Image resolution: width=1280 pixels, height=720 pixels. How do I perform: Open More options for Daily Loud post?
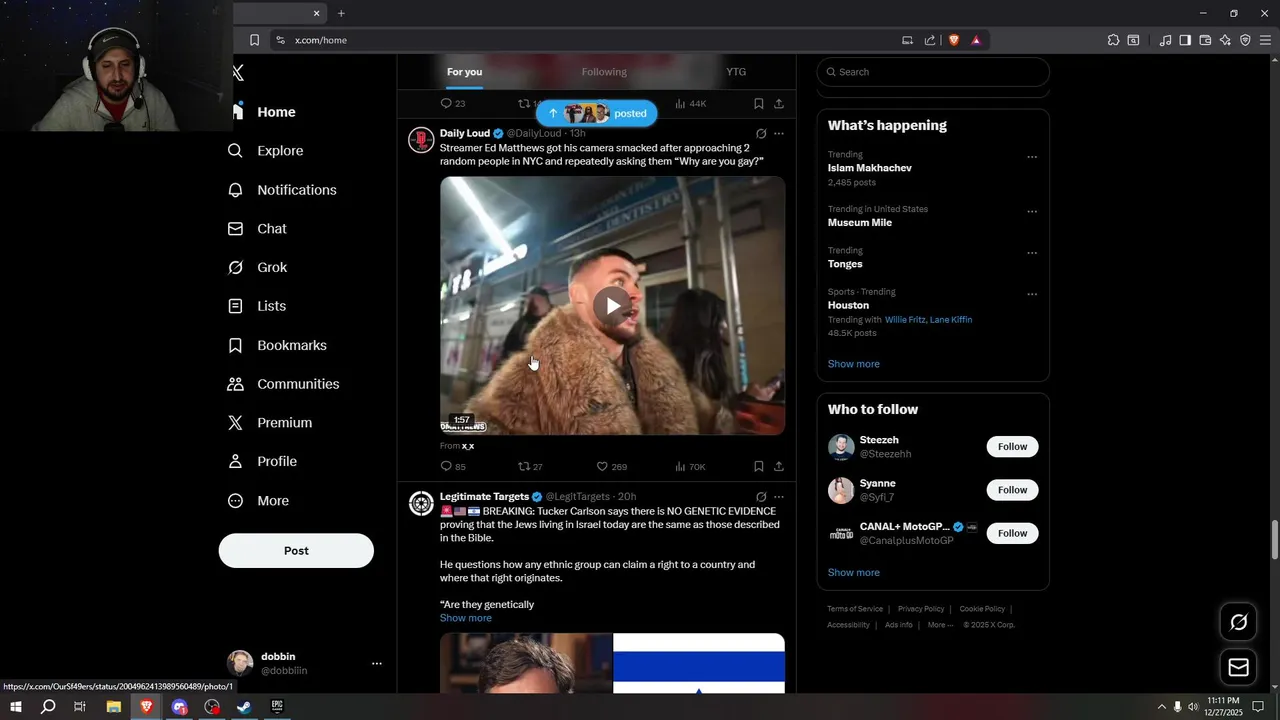point(779,133)
